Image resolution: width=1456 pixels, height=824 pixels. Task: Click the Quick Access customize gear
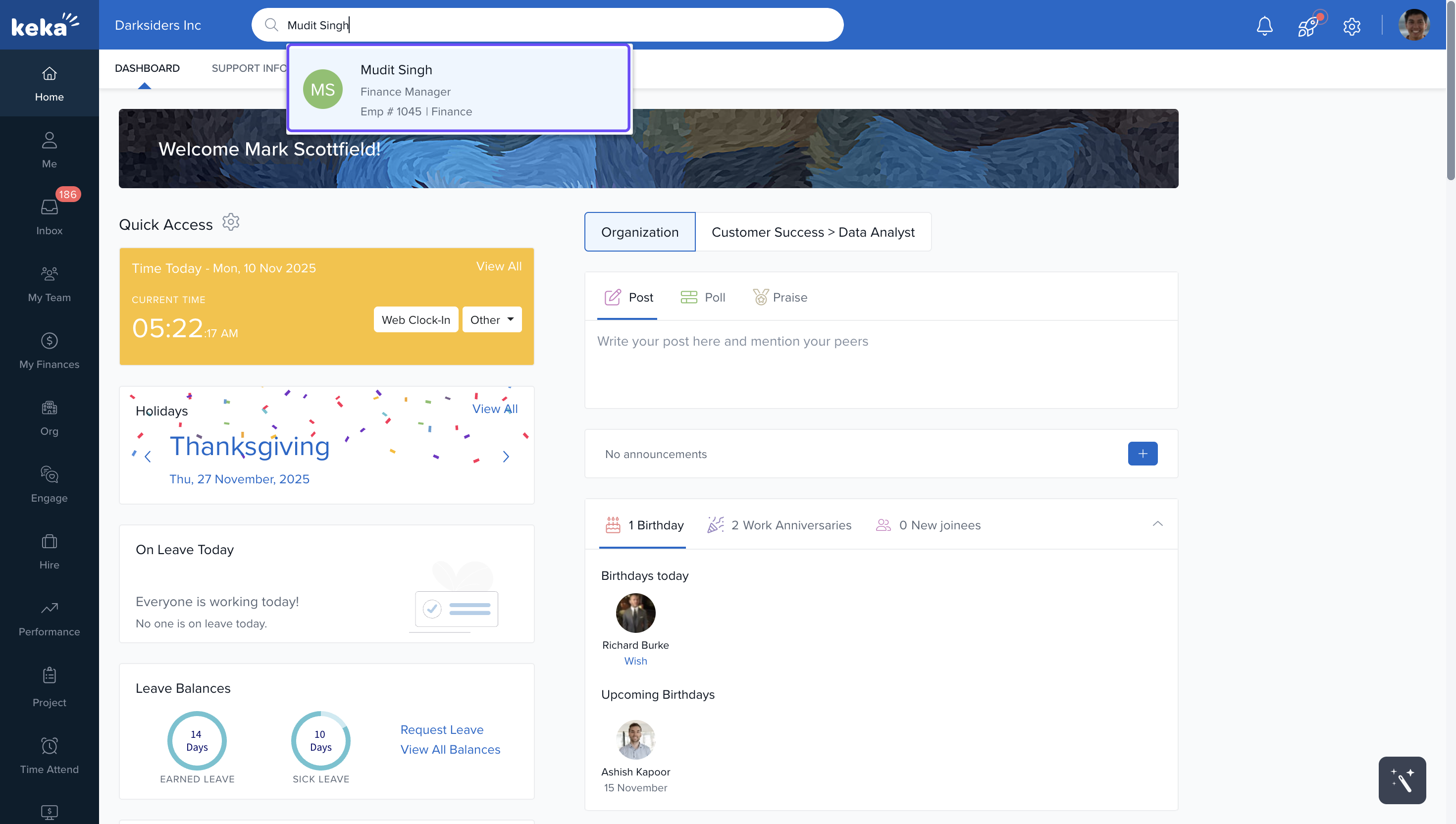(231, 222)
